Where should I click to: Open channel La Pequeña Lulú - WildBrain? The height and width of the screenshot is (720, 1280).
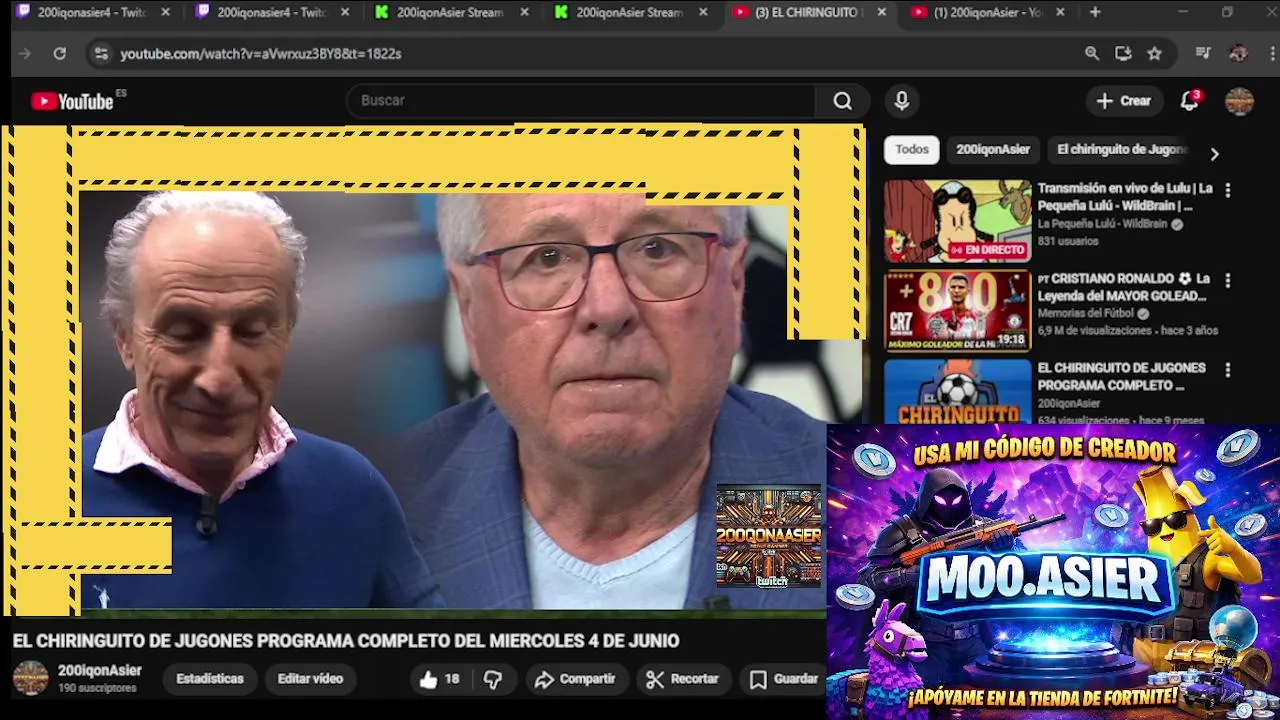[1102, 224]
